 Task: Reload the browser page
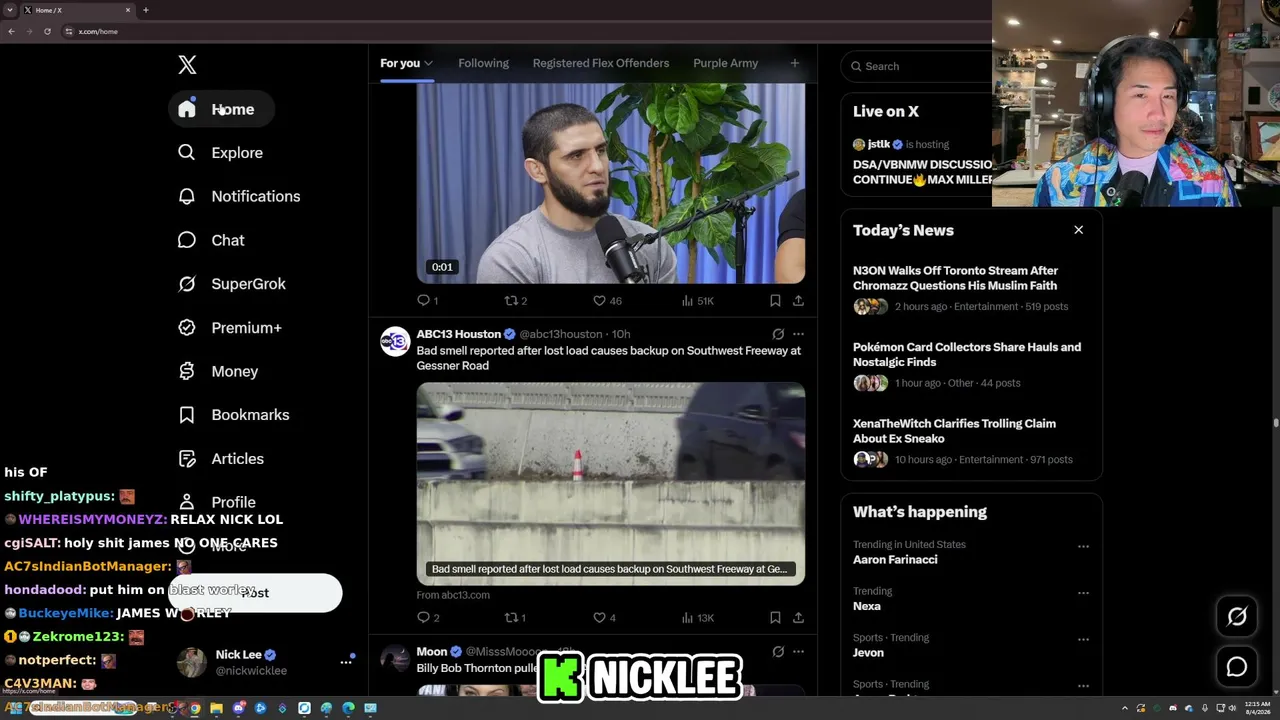coord(47,31)
